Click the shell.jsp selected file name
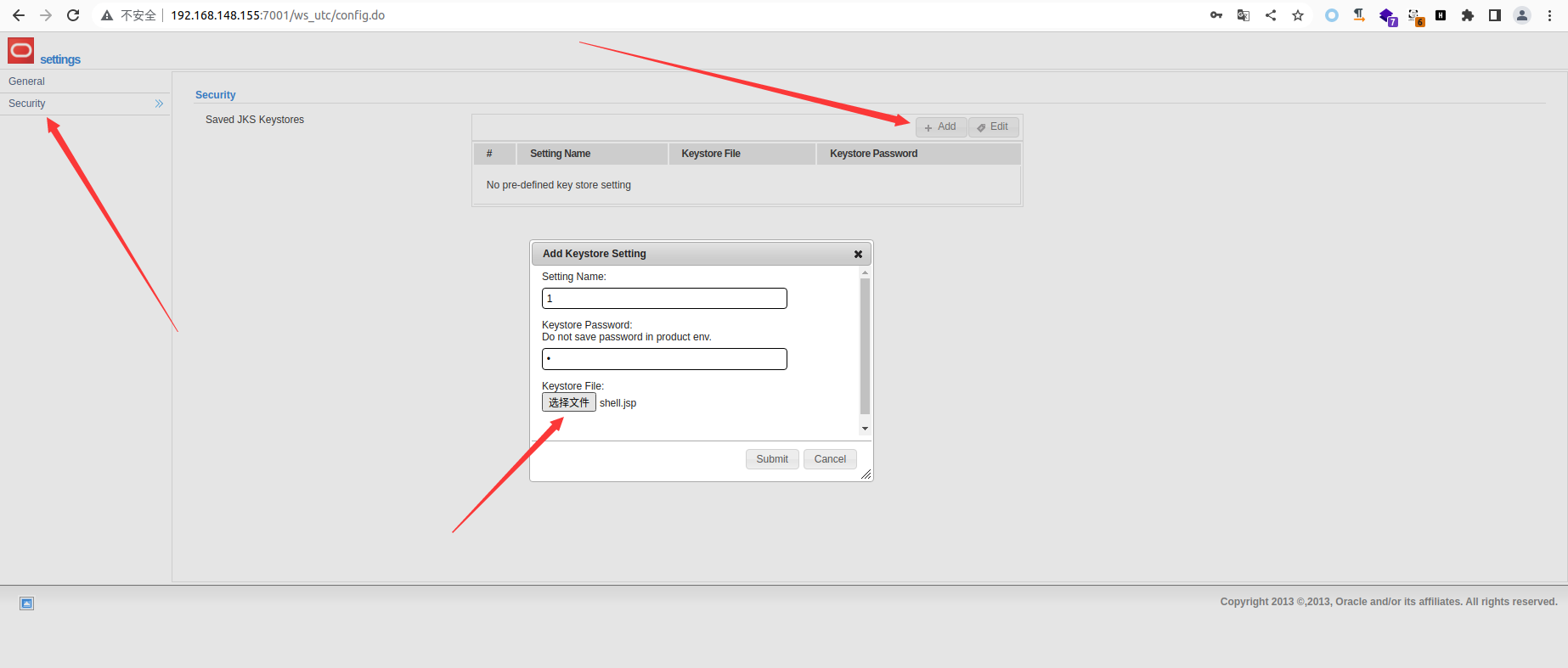1568x668 pixels. (x=618, y=403)
